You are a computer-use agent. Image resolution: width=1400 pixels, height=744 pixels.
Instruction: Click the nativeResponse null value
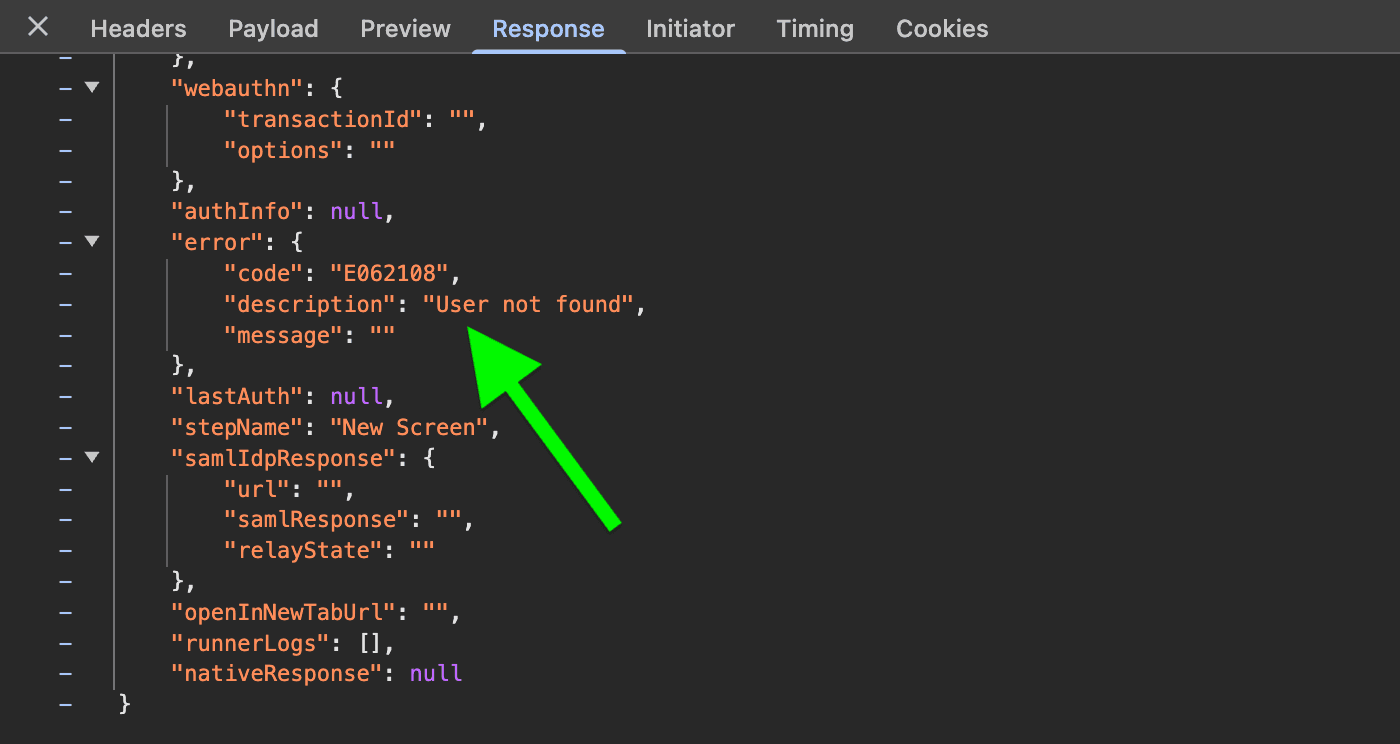(436, 673)
